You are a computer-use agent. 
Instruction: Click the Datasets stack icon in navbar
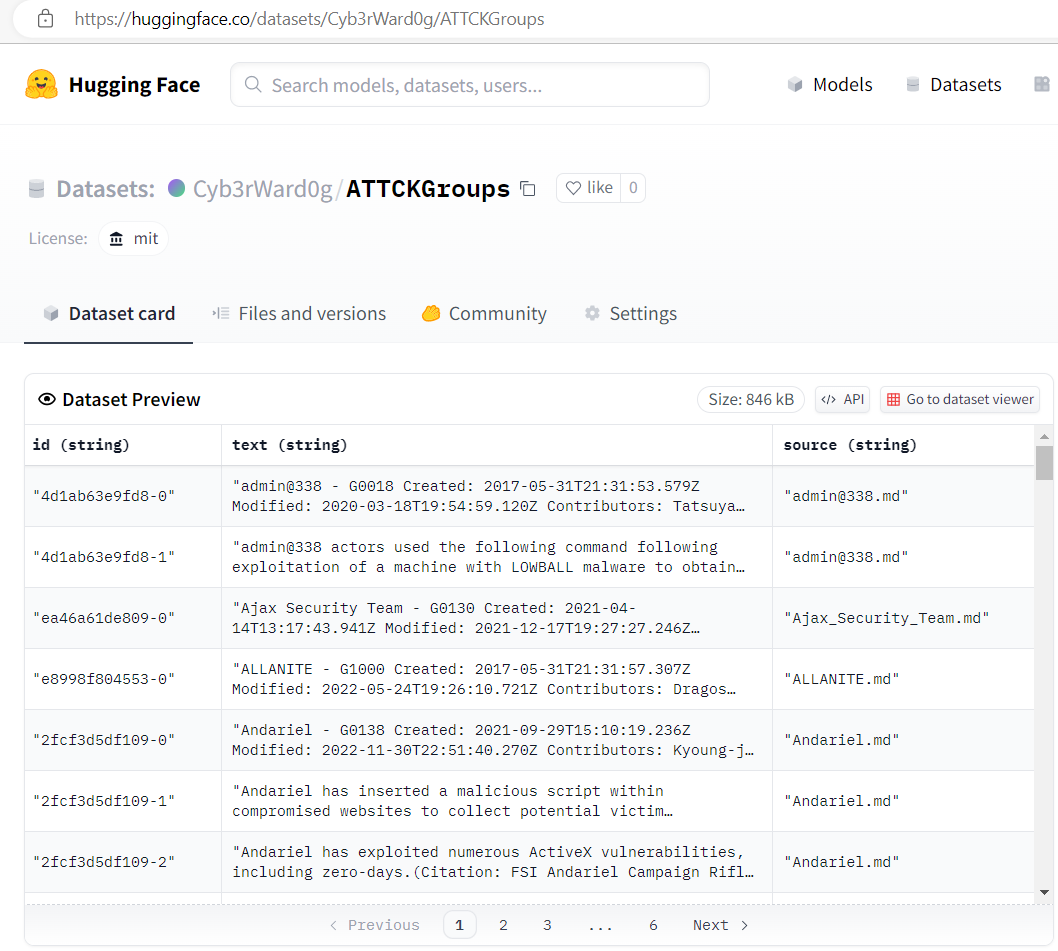point(912,84)
